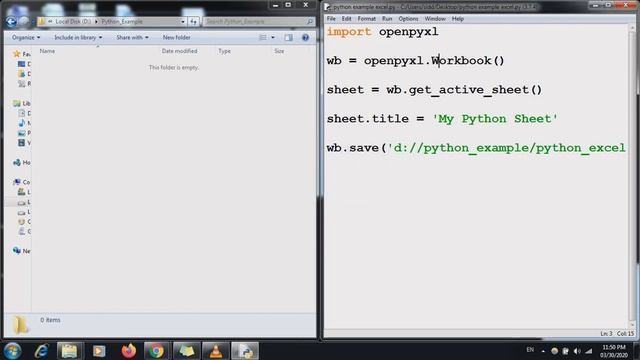
Task: Click the change view icon in Explorer
Action: [262, 38]
